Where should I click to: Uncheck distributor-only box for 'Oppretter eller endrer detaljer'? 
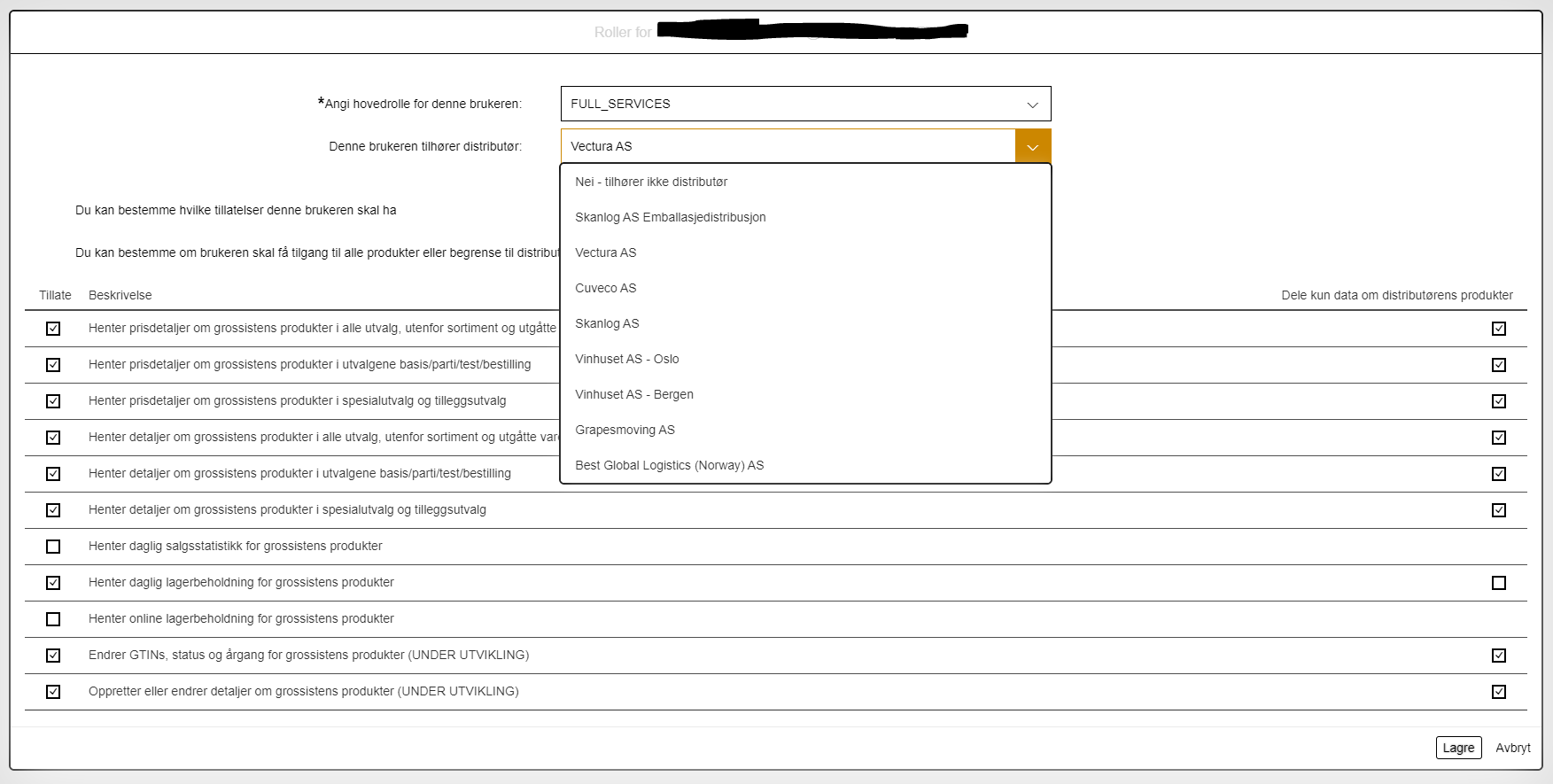[1498, 692]
